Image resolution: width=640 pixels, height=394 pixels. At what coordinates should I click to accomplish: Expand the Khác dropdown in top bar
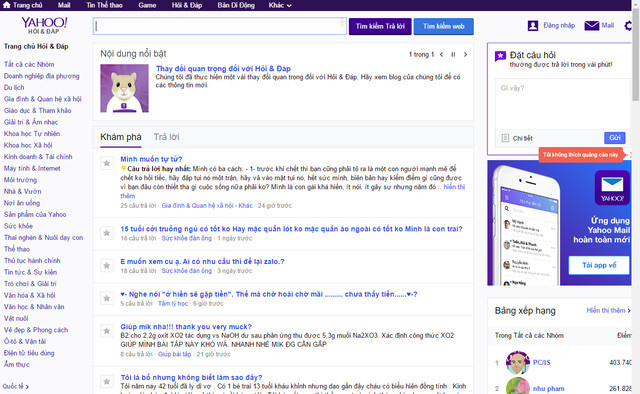click(280, 5)
